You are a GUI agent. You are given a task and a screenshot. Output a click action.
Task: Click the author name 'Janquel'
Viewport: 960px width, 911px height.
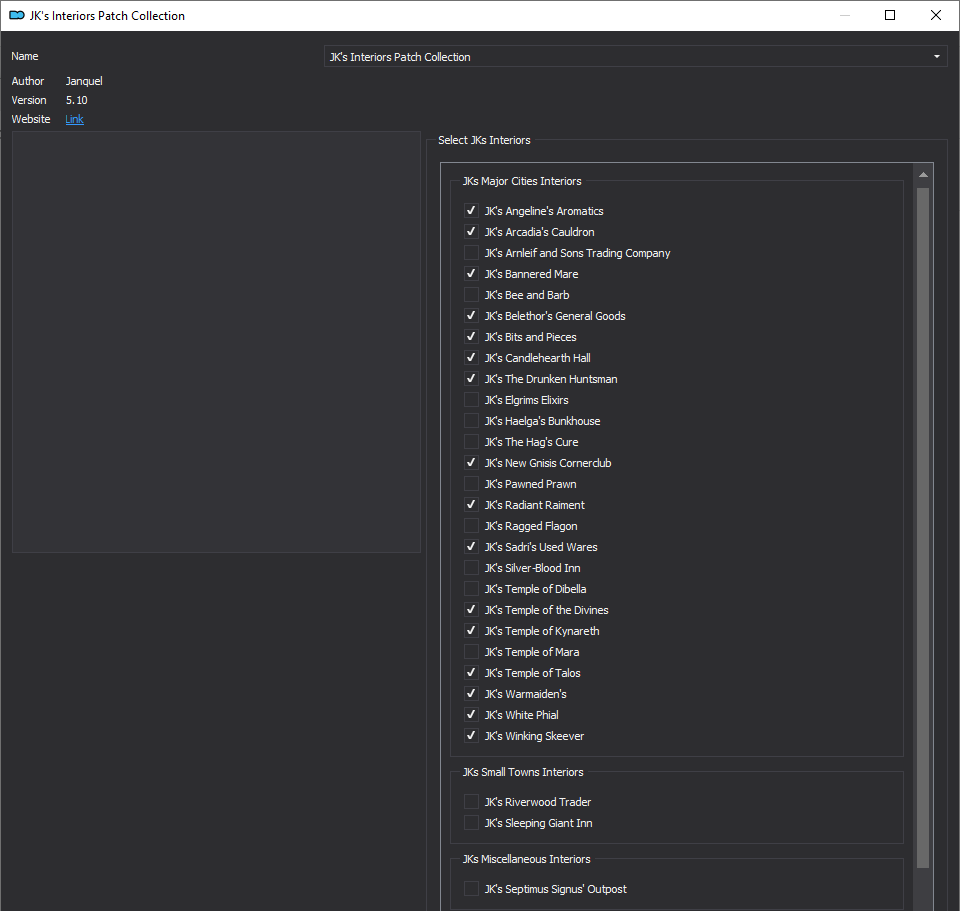84,81
